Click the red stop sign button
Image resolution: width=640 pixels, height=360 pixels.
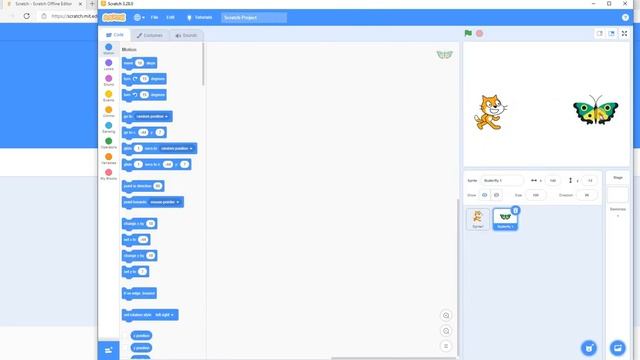480,33
